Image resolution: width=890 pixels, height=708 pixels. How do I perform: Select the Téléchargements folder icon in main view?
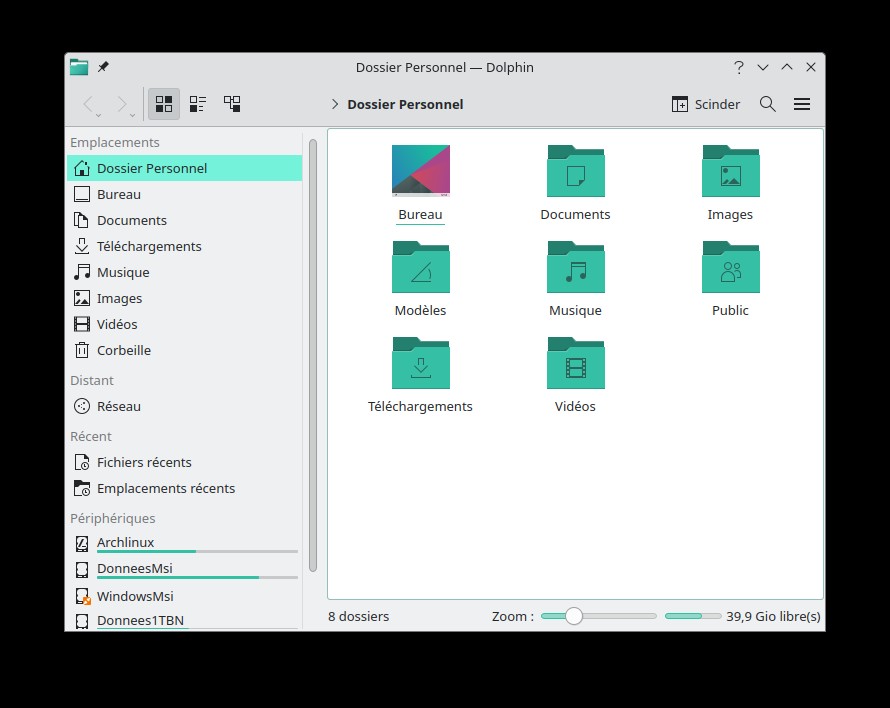[421, 363]
